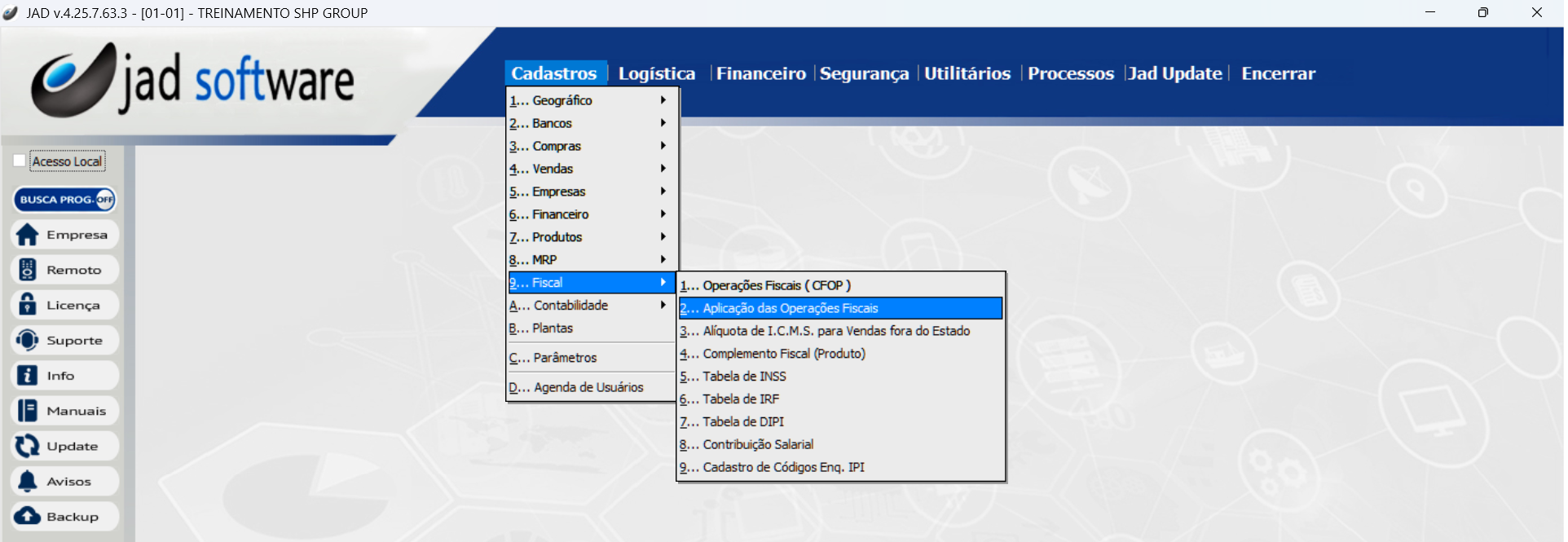
Task: Click the Licença sidebar label
Action: click(x=73, y=306)
